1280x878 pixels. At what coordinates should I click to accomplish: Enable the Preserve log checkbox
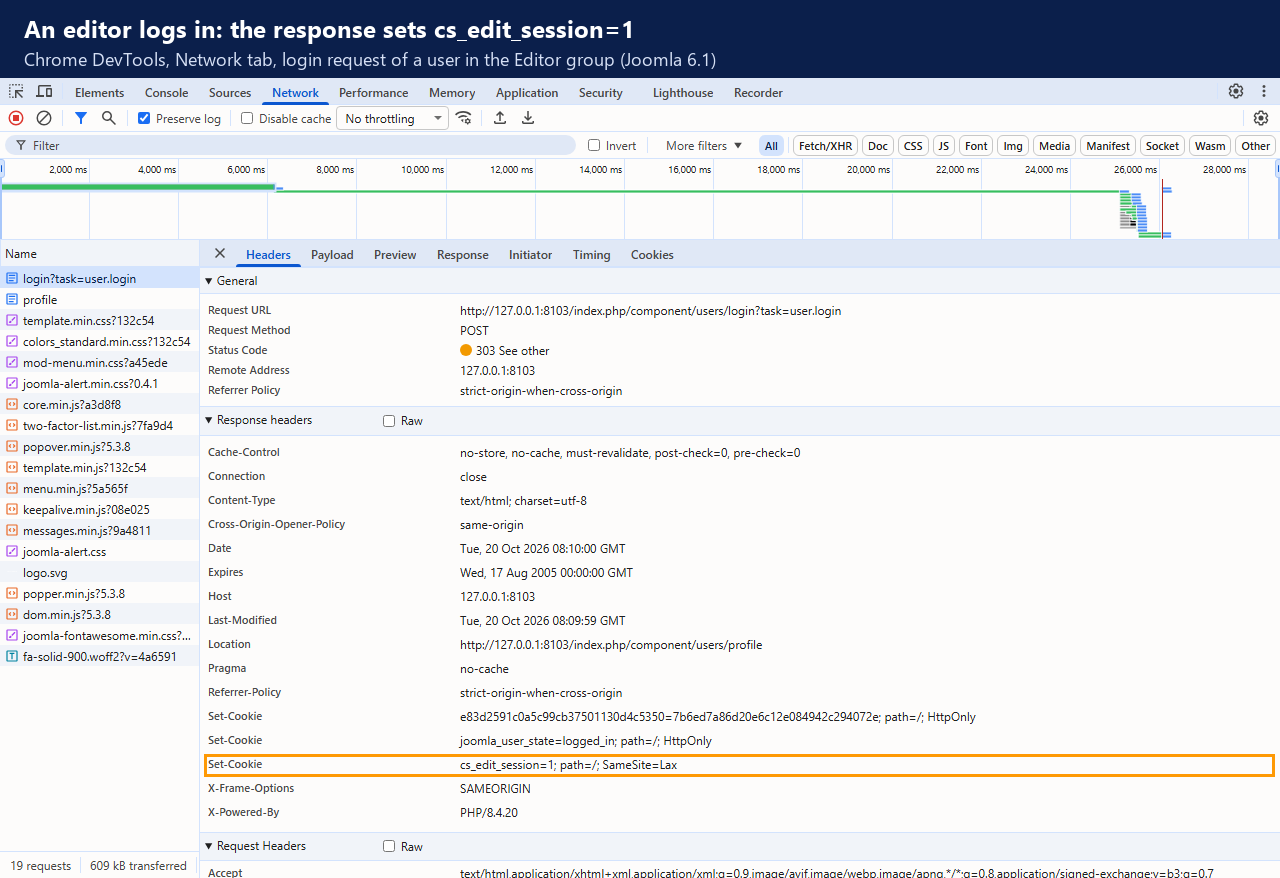[144, 118]
